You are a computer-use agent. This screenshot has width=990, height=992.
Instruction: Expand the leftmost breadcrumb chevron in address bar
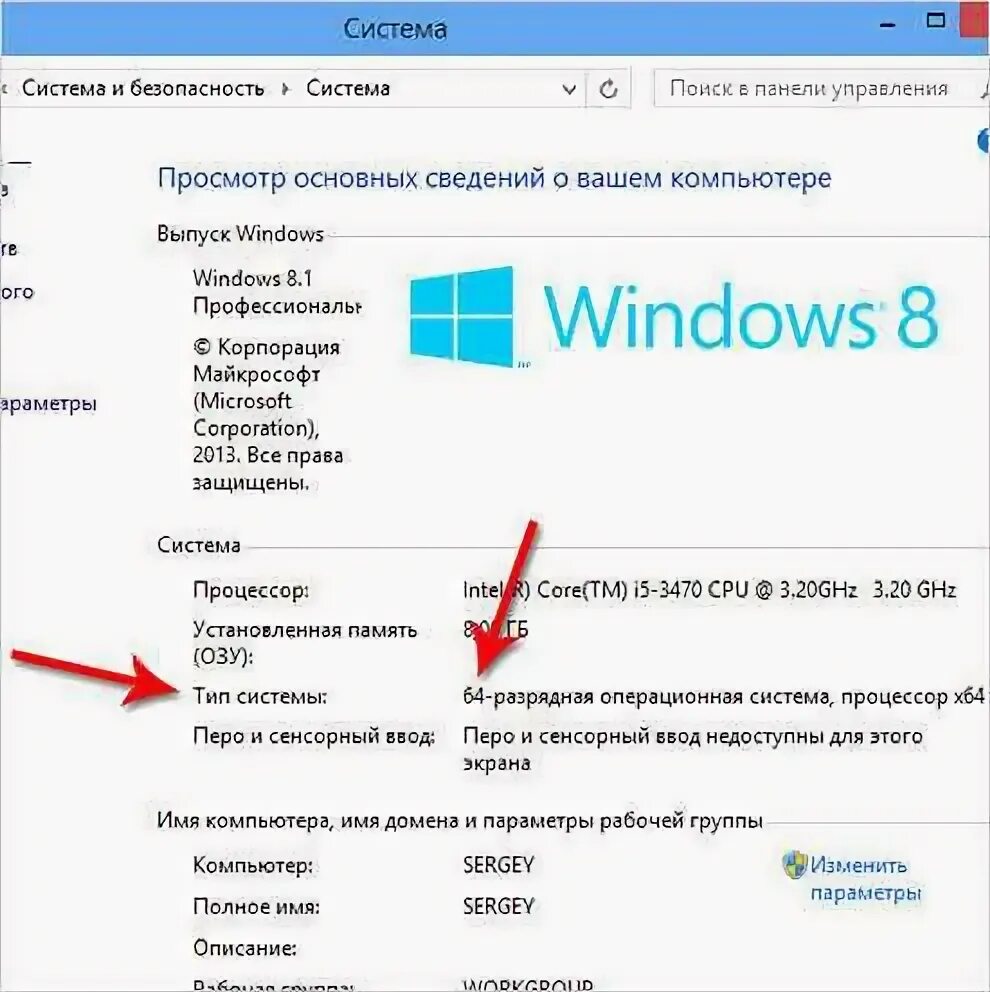coord(4,89)
